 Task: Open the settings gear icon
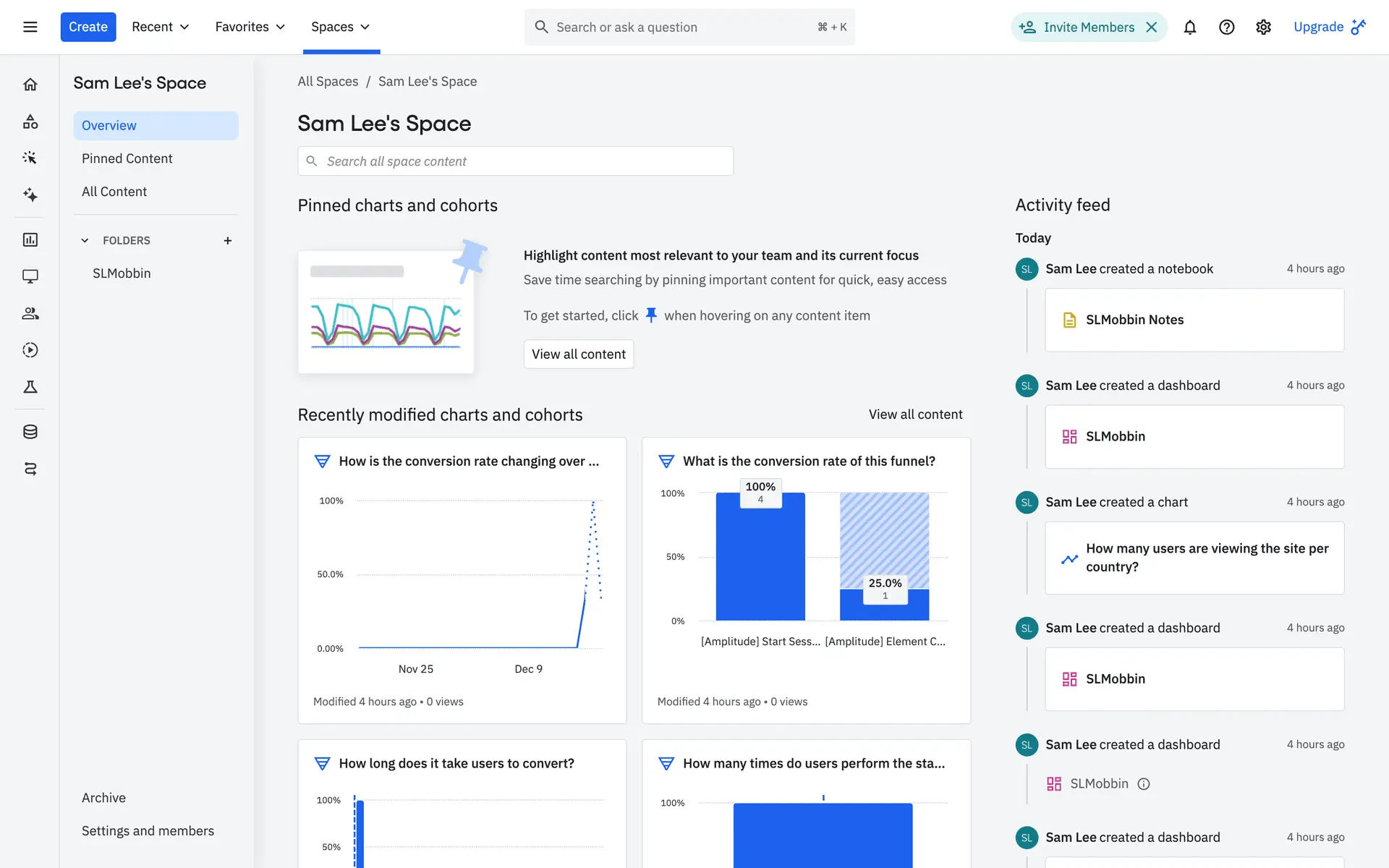click(x=1263, y=27)
